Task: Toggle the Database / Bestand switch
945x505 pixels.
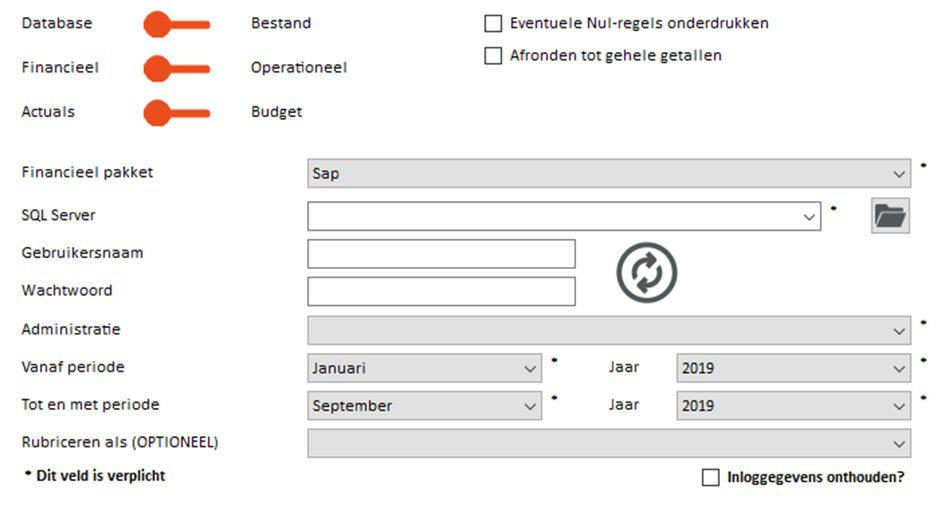Action: pyautogui.click(x=176, y=24)
